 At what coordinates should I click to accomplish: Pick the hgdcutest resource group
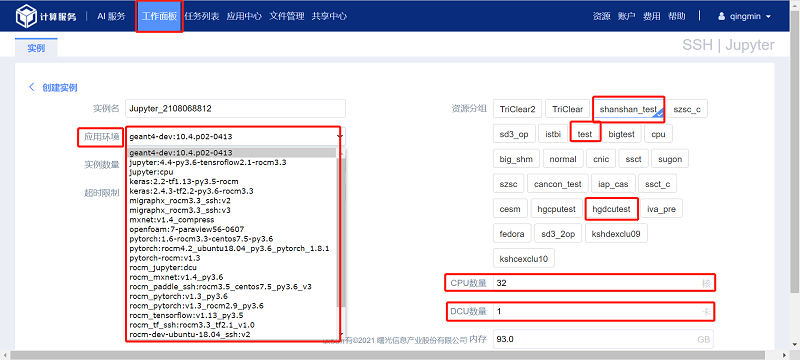pyautogui.click(x=611, y=209)
